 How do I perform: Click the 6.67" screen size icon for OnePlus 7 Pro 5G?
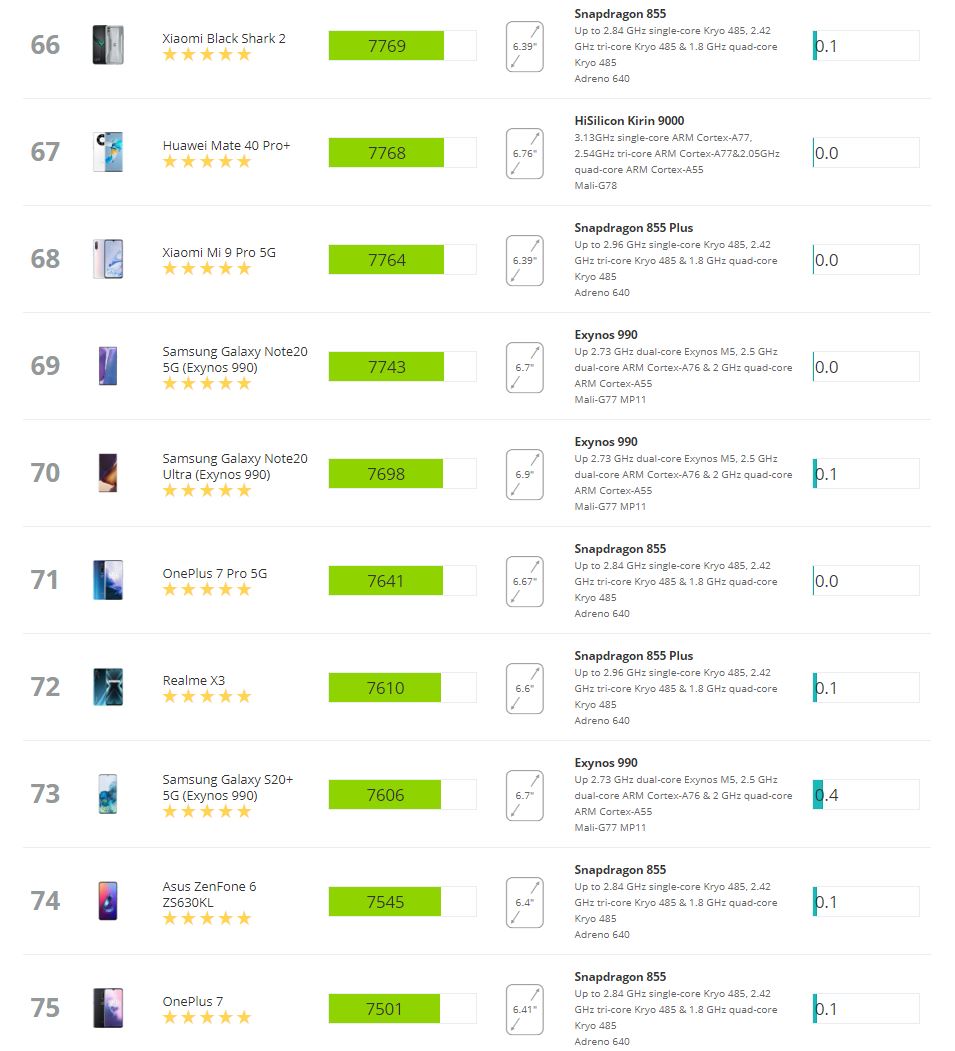pyautogui.click(x=525, y=581)
